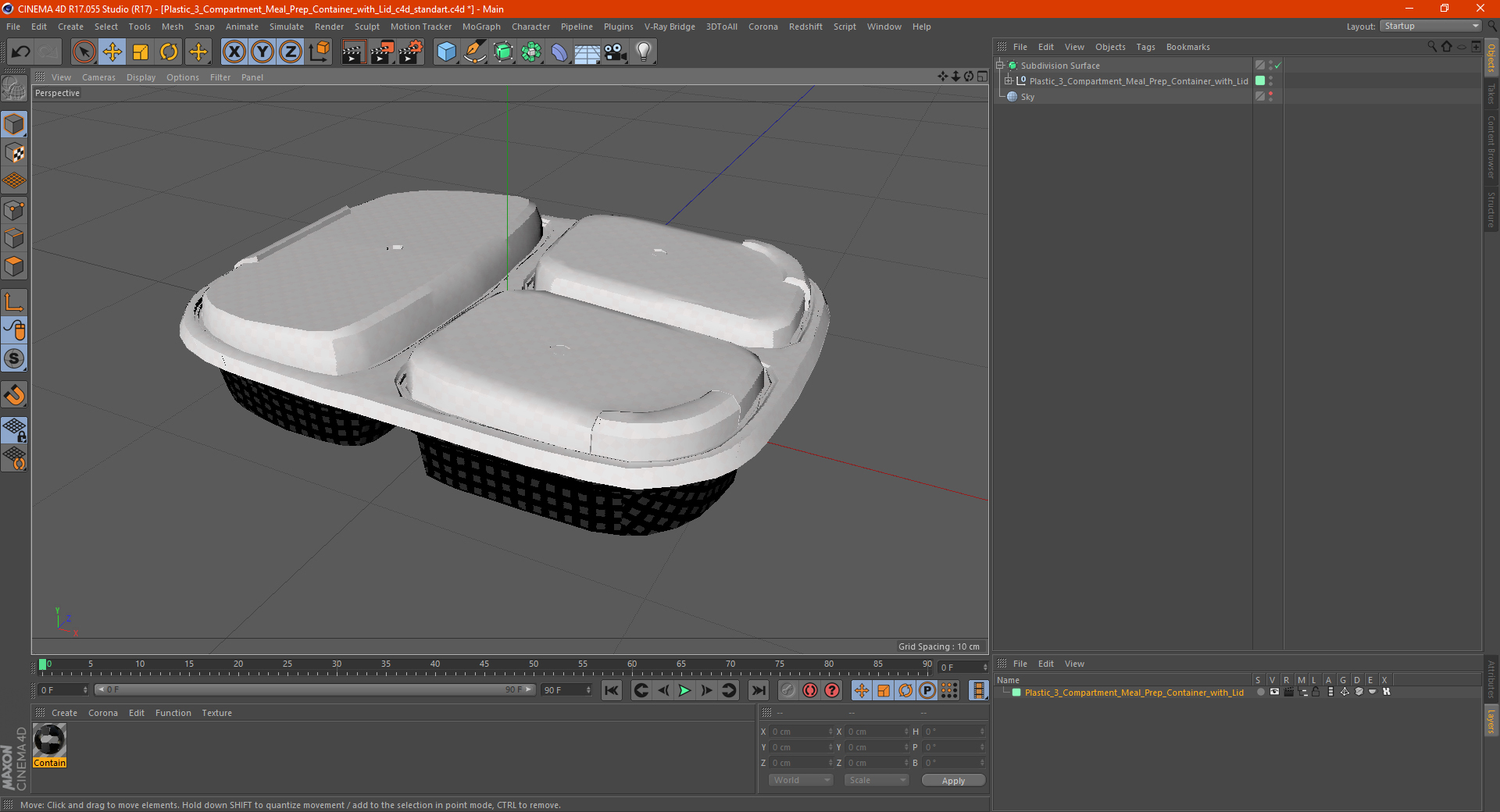Screen dimensions: 1500x812
Task: Select the Rotate tool
Action: point(169,52)
